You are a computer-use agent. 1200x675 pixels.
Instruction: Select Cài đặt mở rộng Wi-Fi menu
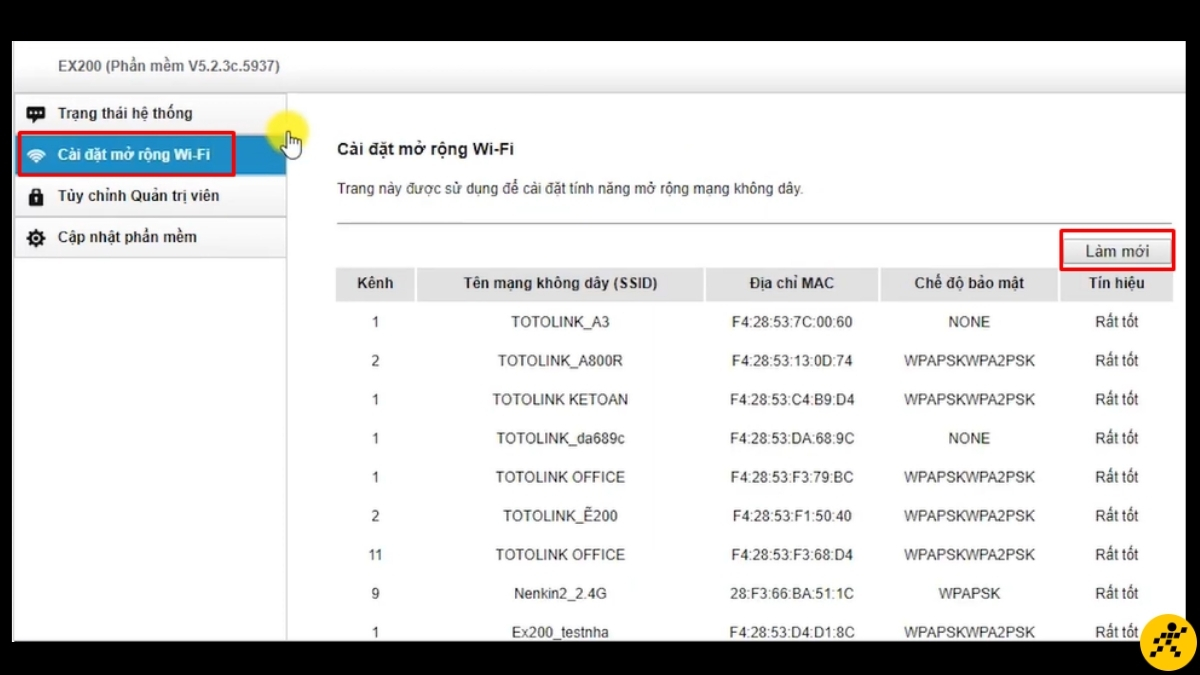click(150, 155)
